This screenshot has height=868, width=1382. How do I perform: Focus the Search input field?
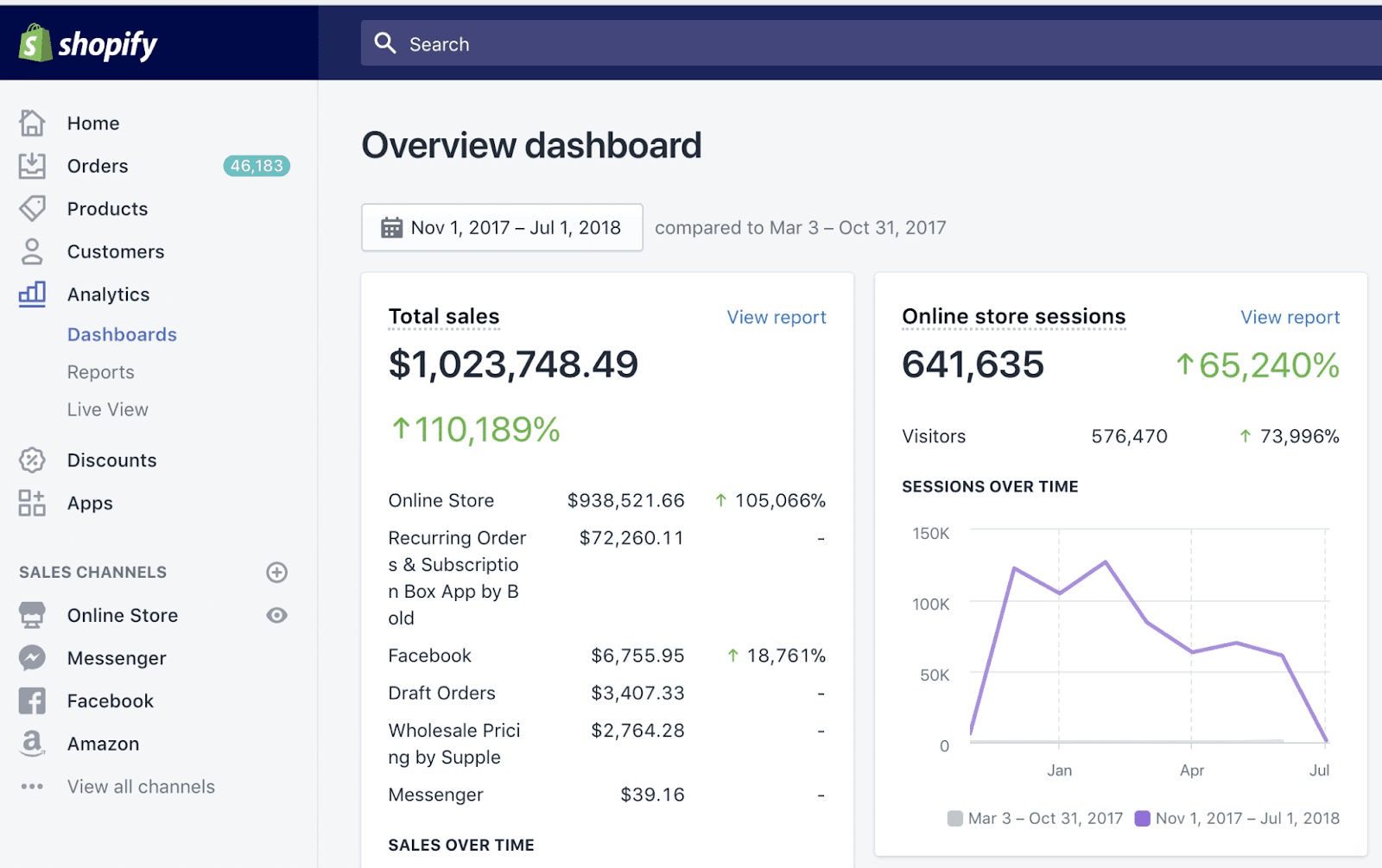pos(872,43)
